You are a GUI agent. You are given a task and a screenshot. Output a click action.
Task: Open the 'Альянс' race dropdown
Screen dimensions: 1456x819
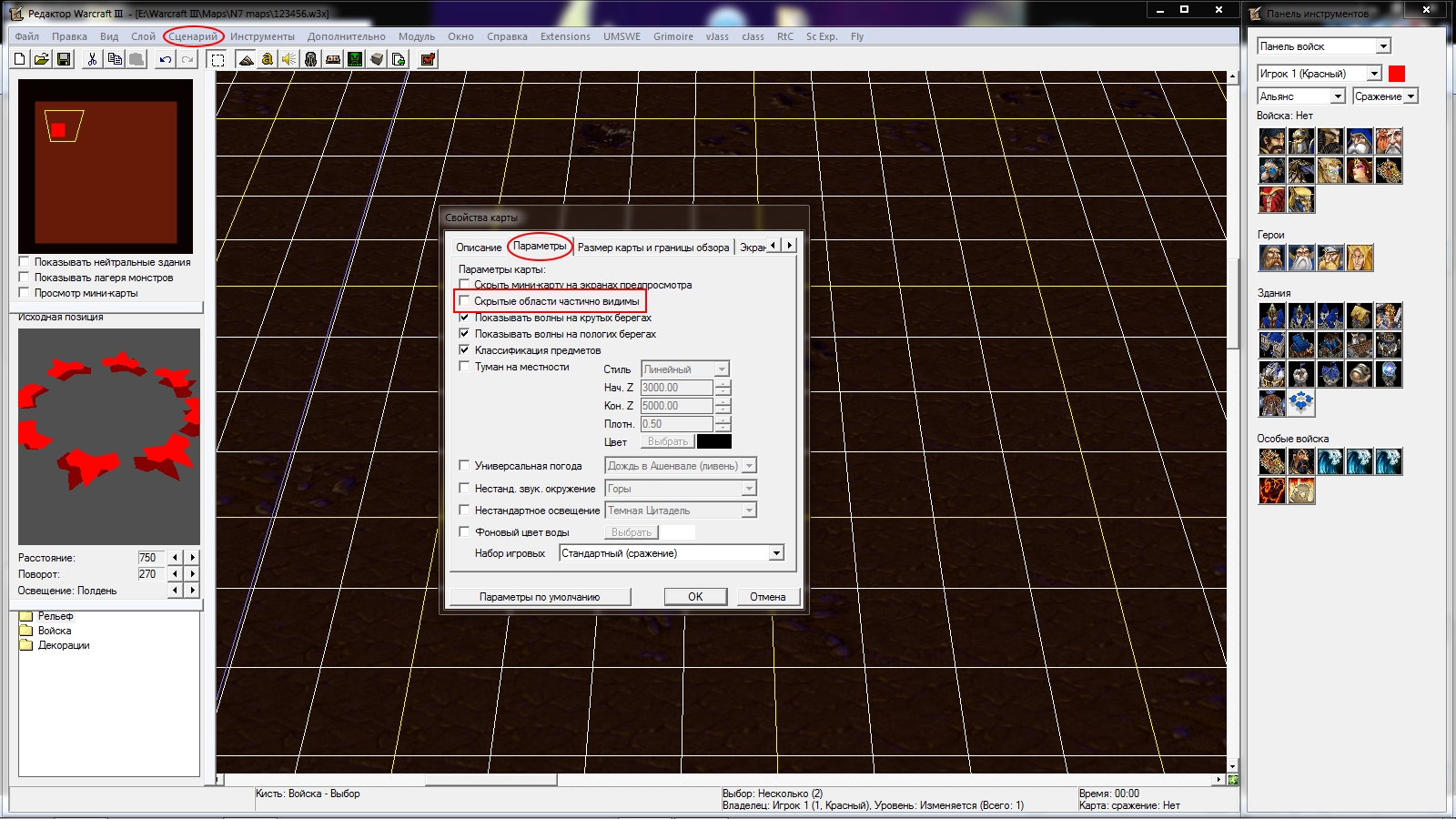click(x=1338, y=96)
